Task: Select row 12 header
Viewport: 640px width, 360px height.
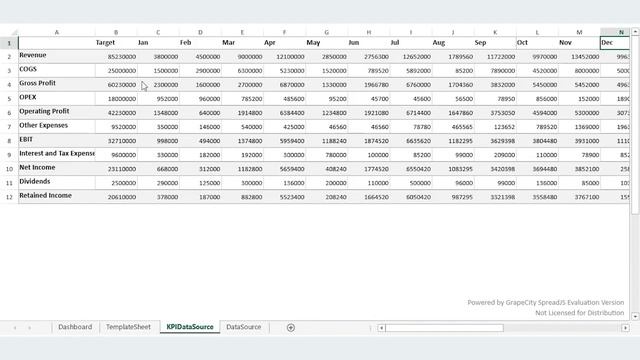Action: 9,197
